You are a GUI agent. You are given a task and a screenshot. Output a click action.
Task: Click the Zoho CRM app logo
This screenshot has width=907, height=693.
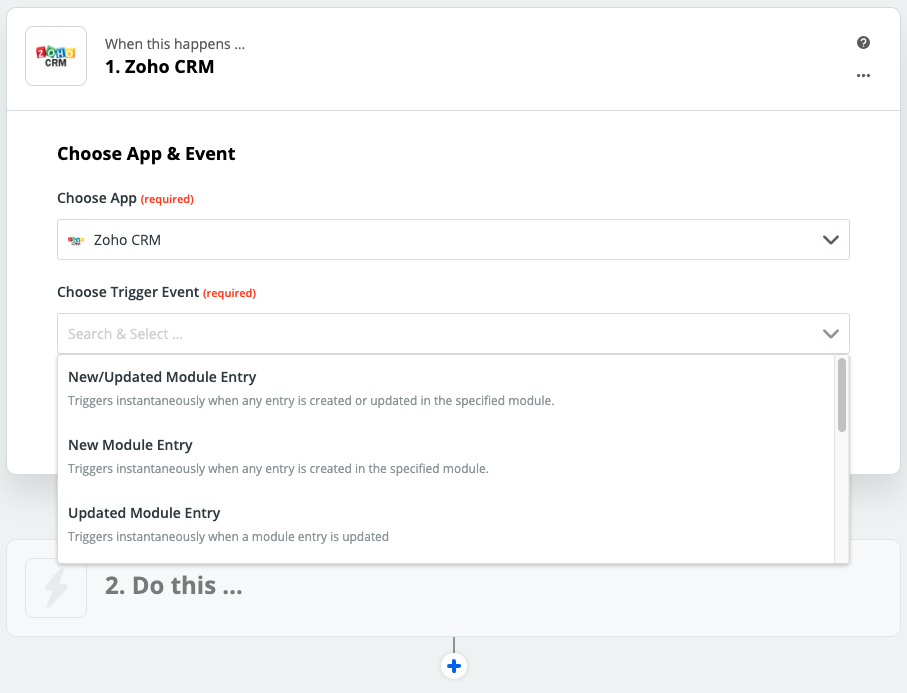(x=56, y=56)
